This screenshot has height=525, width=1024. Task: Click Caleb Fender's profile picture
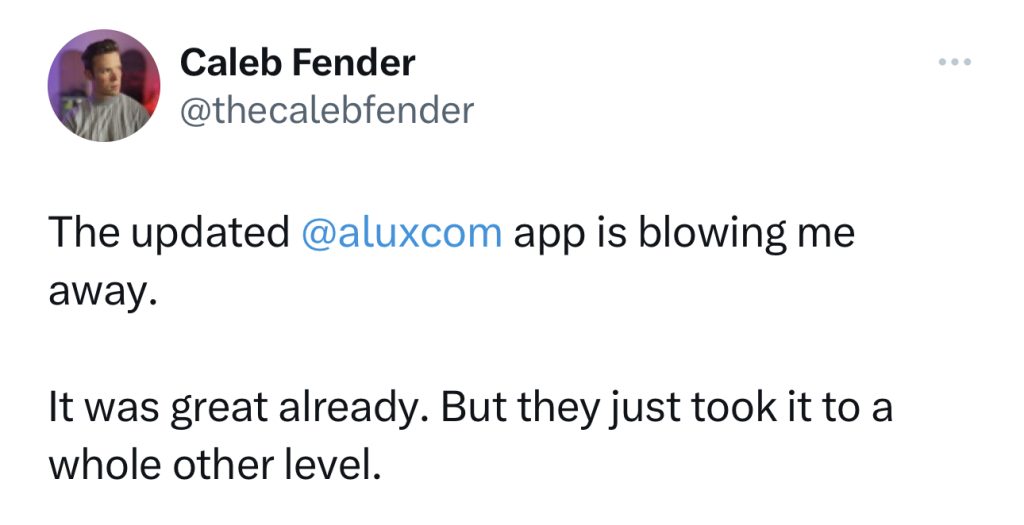point(104,85)
